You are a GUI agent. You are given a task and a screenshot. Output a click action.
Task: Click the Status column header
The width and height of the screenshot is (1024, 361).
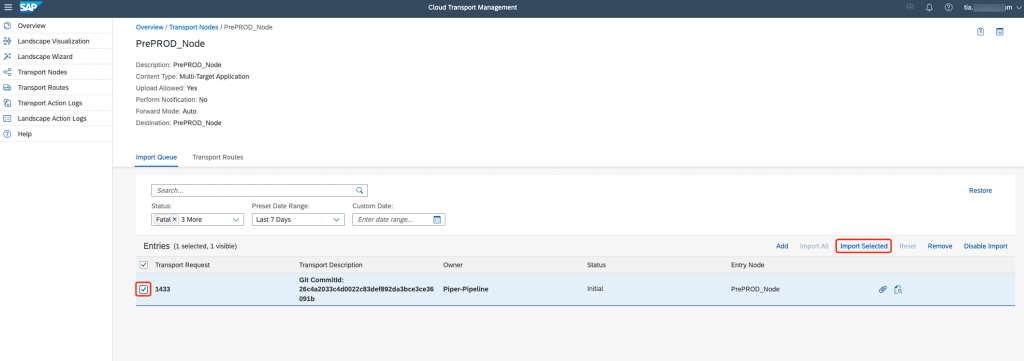point(596,265)
